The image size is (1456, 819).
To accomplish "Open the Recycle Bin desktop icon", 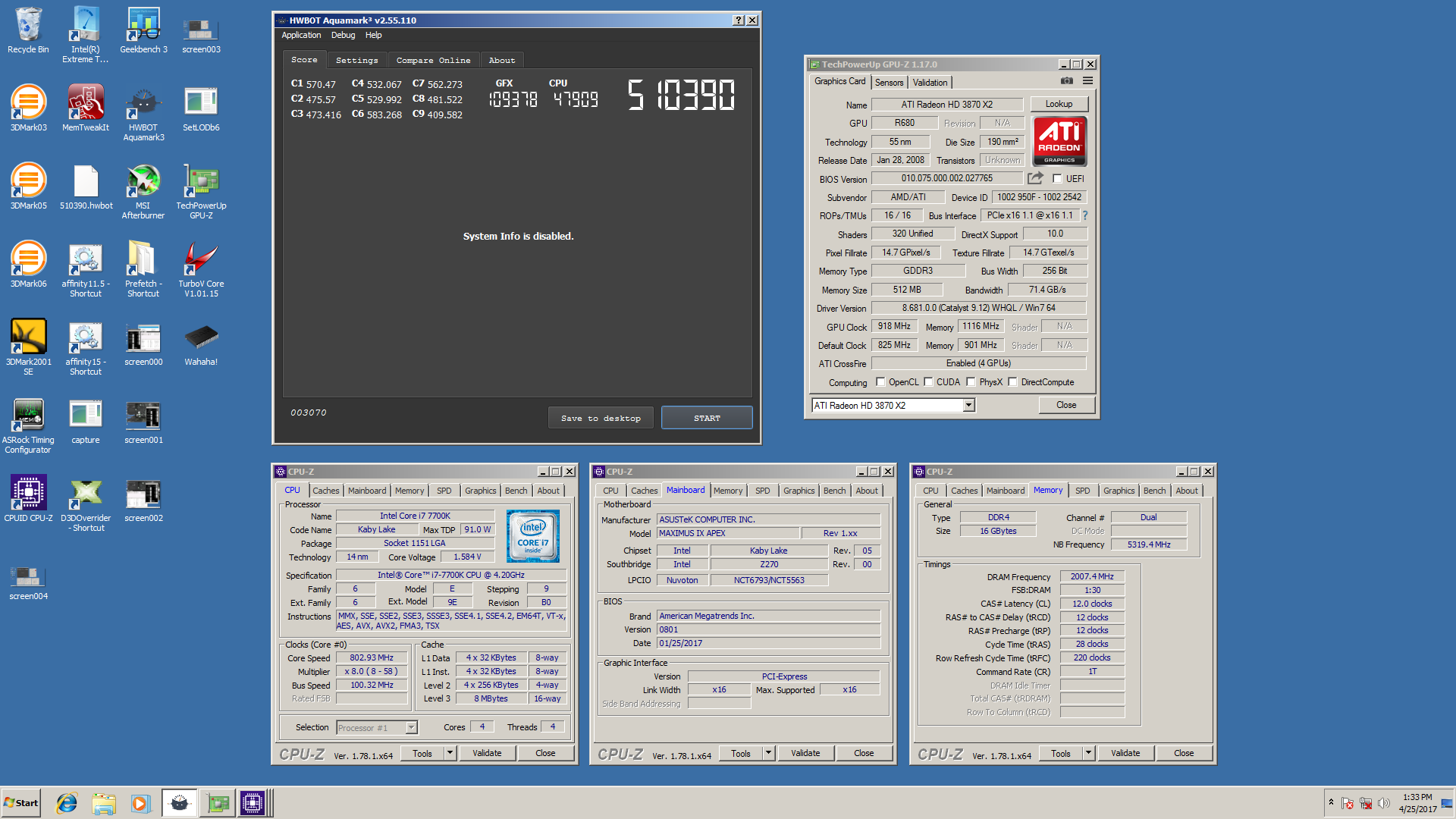I will point(28,31).
